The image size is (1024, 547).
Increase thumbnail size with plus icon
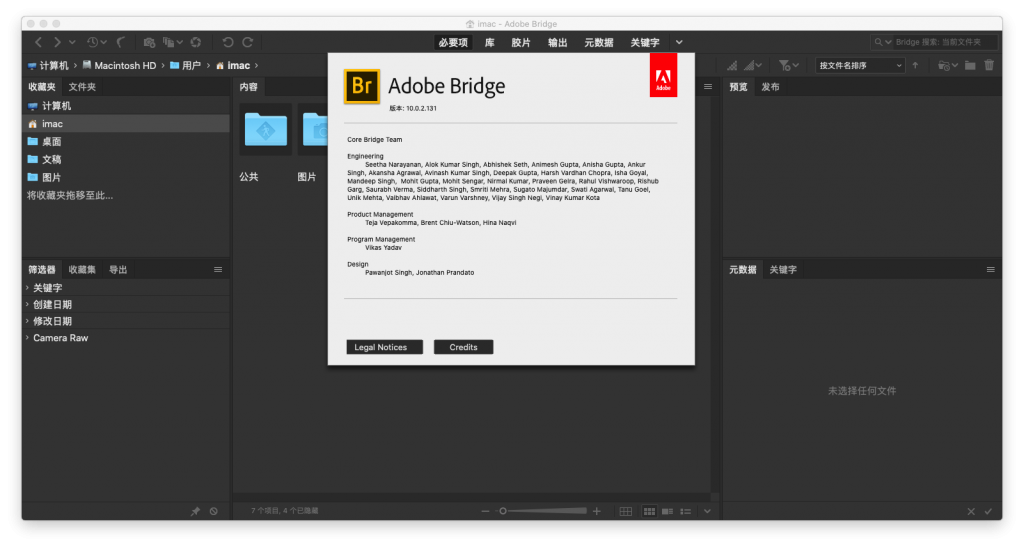point(597,511)
